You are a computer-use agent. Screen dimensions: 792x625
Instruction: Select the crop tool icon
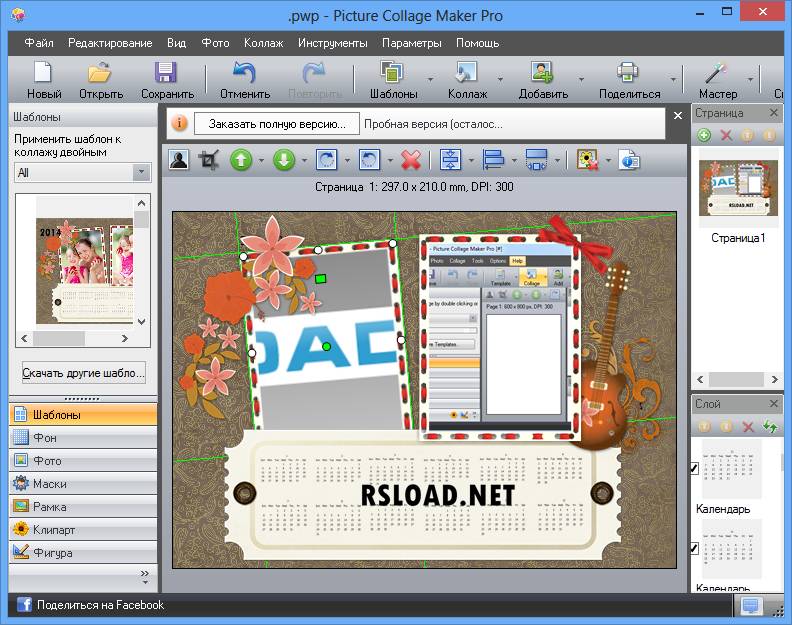(x=209, y=160)
